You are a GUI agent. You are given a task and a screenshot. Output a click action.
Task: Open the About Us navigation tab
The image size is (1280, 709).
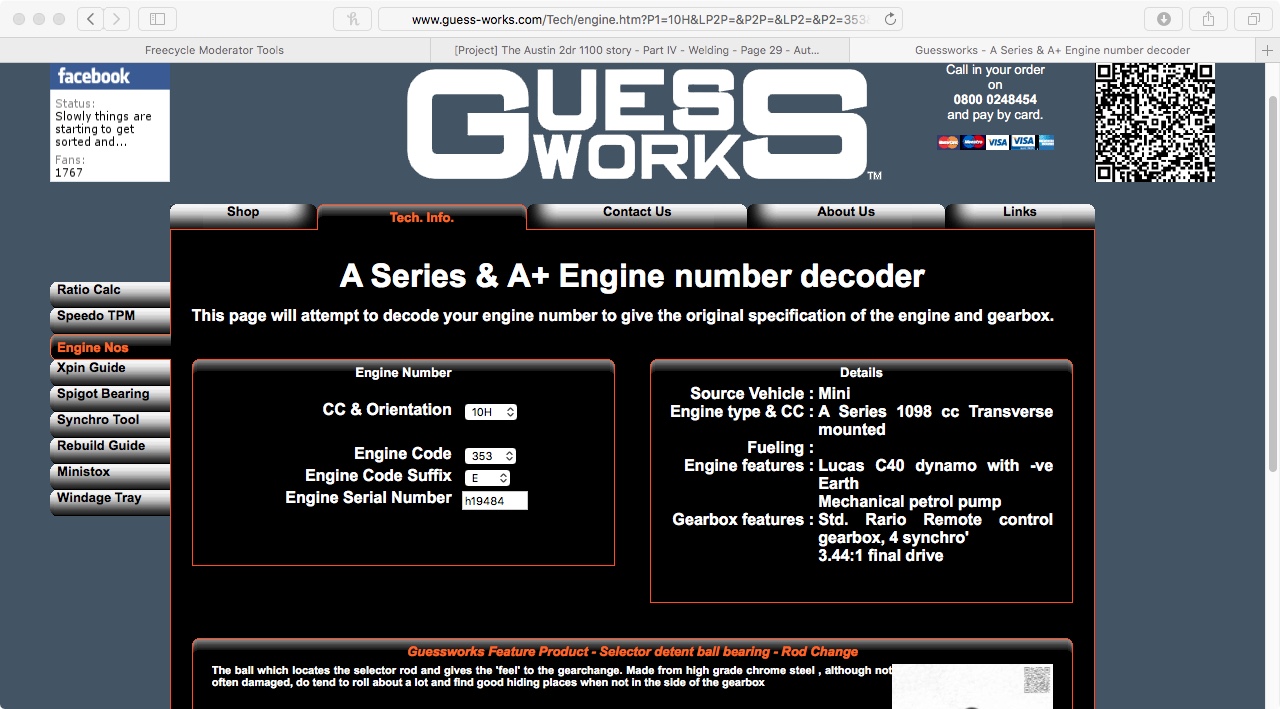click(846, 215)
